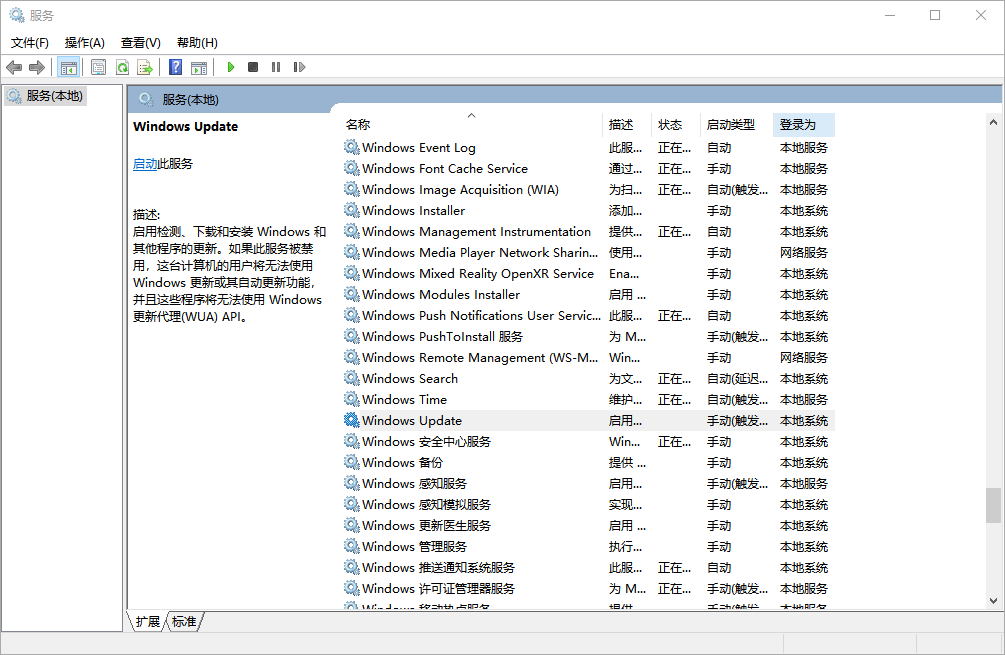Switch to the 扩展 tab
The width and height of the screenshot is (1005, 655).
[148, 622]
